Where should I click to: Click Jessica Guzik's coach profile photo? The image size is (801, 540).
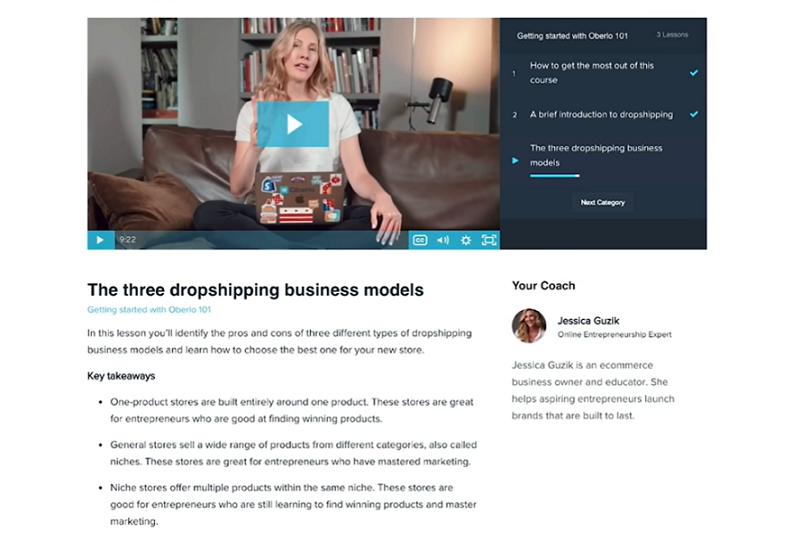click(x=529, y=325)
